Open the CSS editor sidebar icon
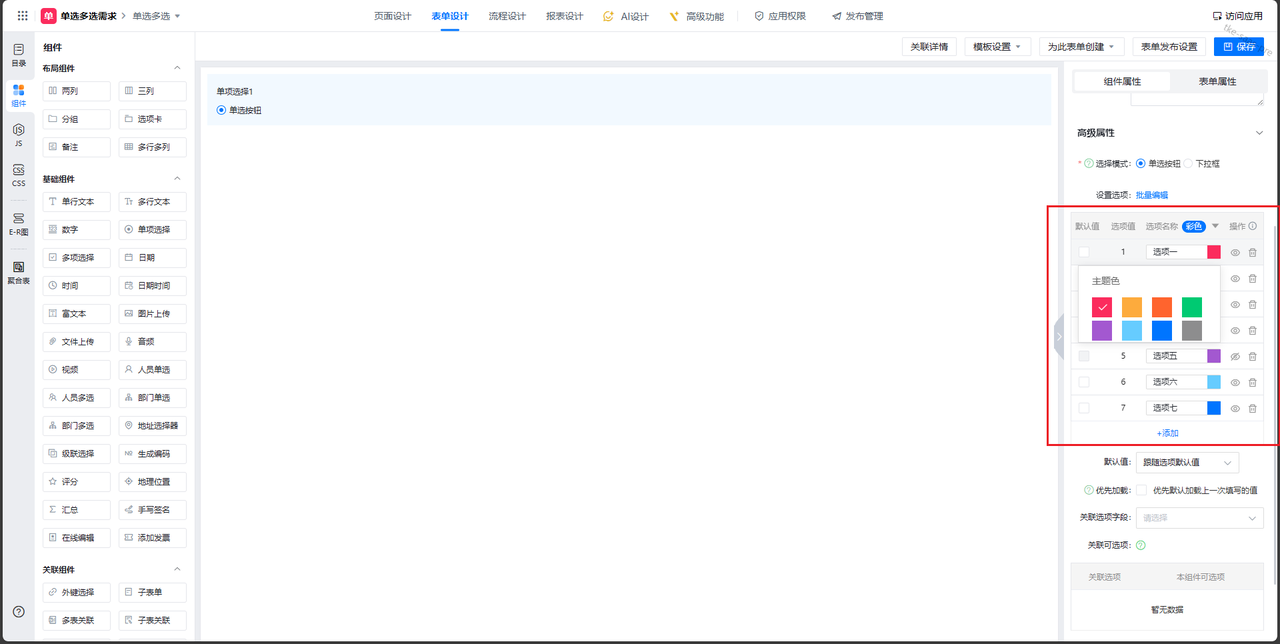1280x644 pixels. [x=18, y=176]
